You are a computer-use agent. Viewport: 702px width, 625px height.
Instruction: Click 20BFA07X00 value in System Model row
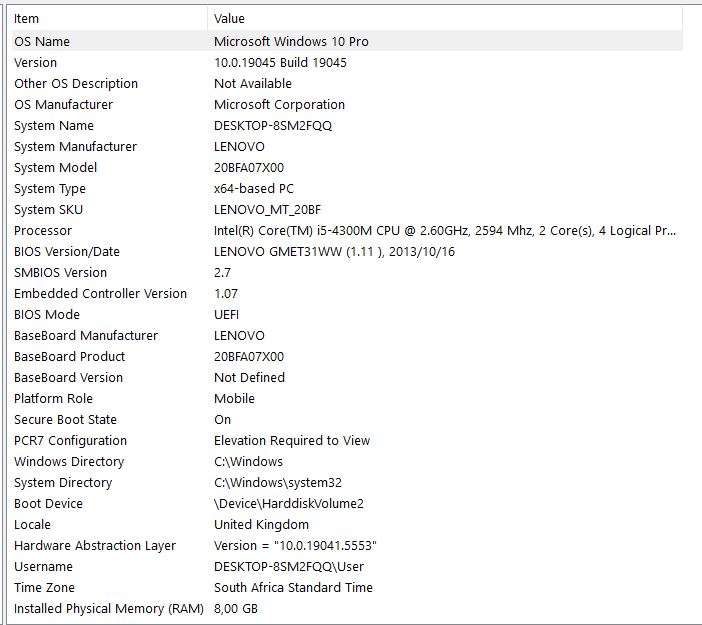click(249, 168)
